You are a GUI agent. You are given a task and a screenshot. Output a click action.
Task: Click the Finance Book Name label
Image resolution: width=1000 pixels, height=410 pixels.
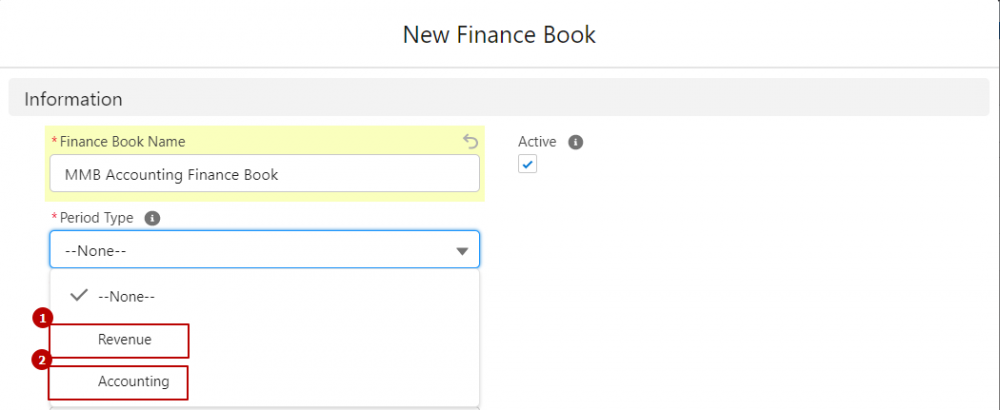coord(122,142)
